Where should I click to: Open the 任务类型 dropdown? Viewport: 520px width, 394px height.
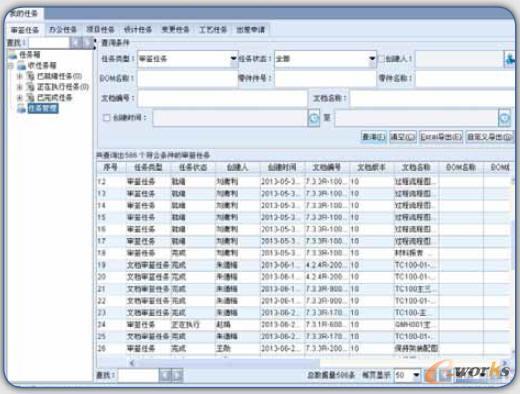coord(234,59)
